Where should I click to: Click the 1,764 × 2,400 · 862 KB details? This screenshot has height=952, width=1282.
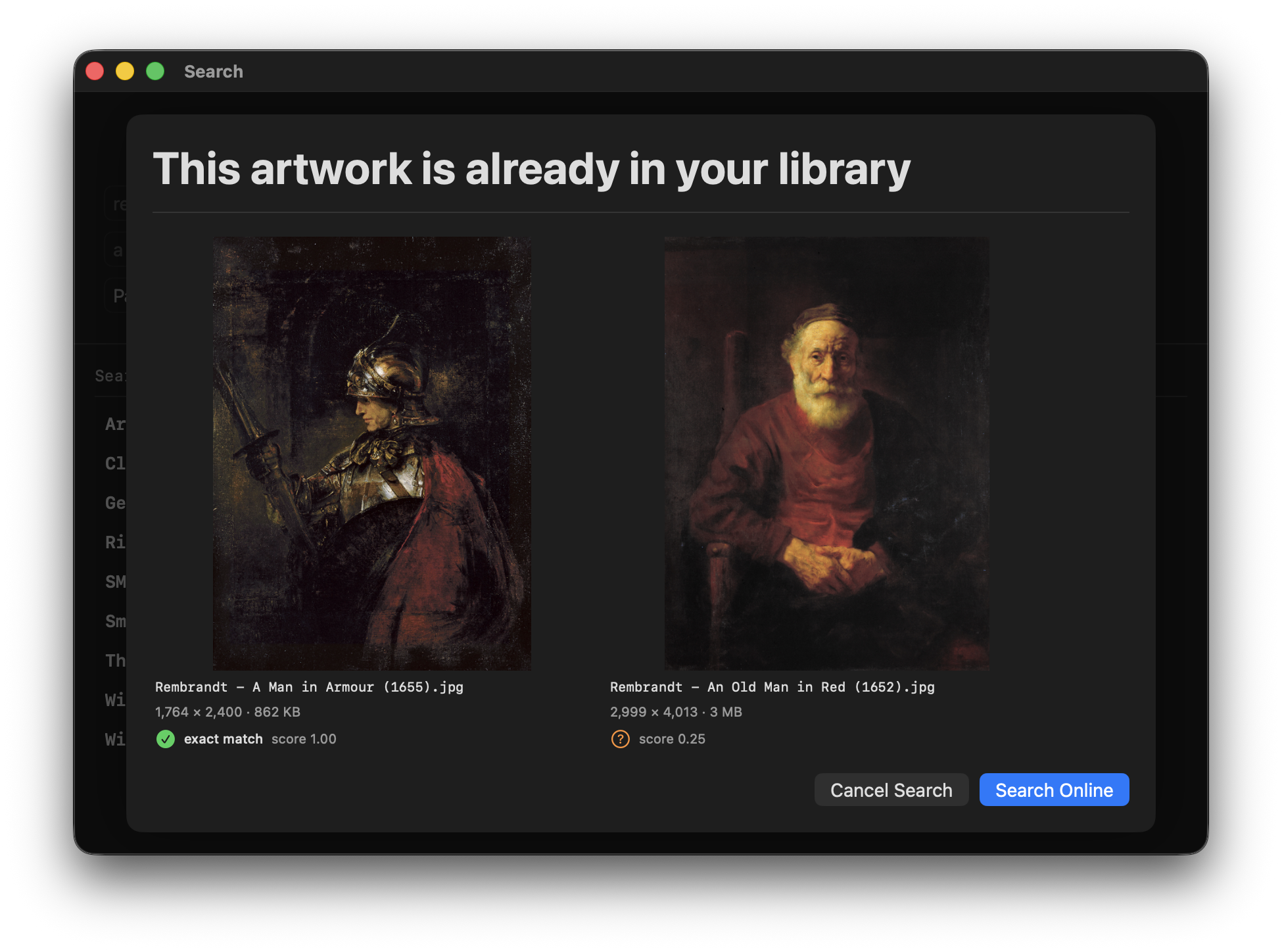pyautogui.click(x=227, y=712)
